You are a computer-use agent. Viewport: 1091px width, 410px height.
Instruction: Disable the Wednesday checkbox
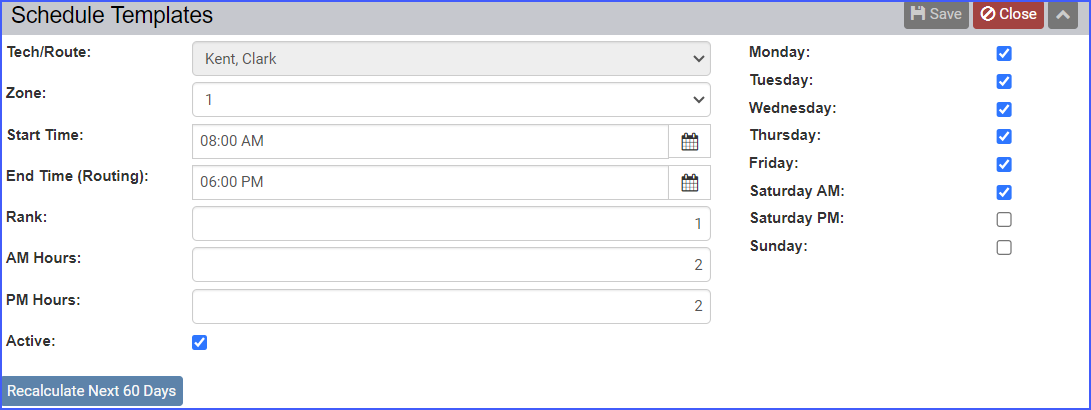(x=1003, y=109)
